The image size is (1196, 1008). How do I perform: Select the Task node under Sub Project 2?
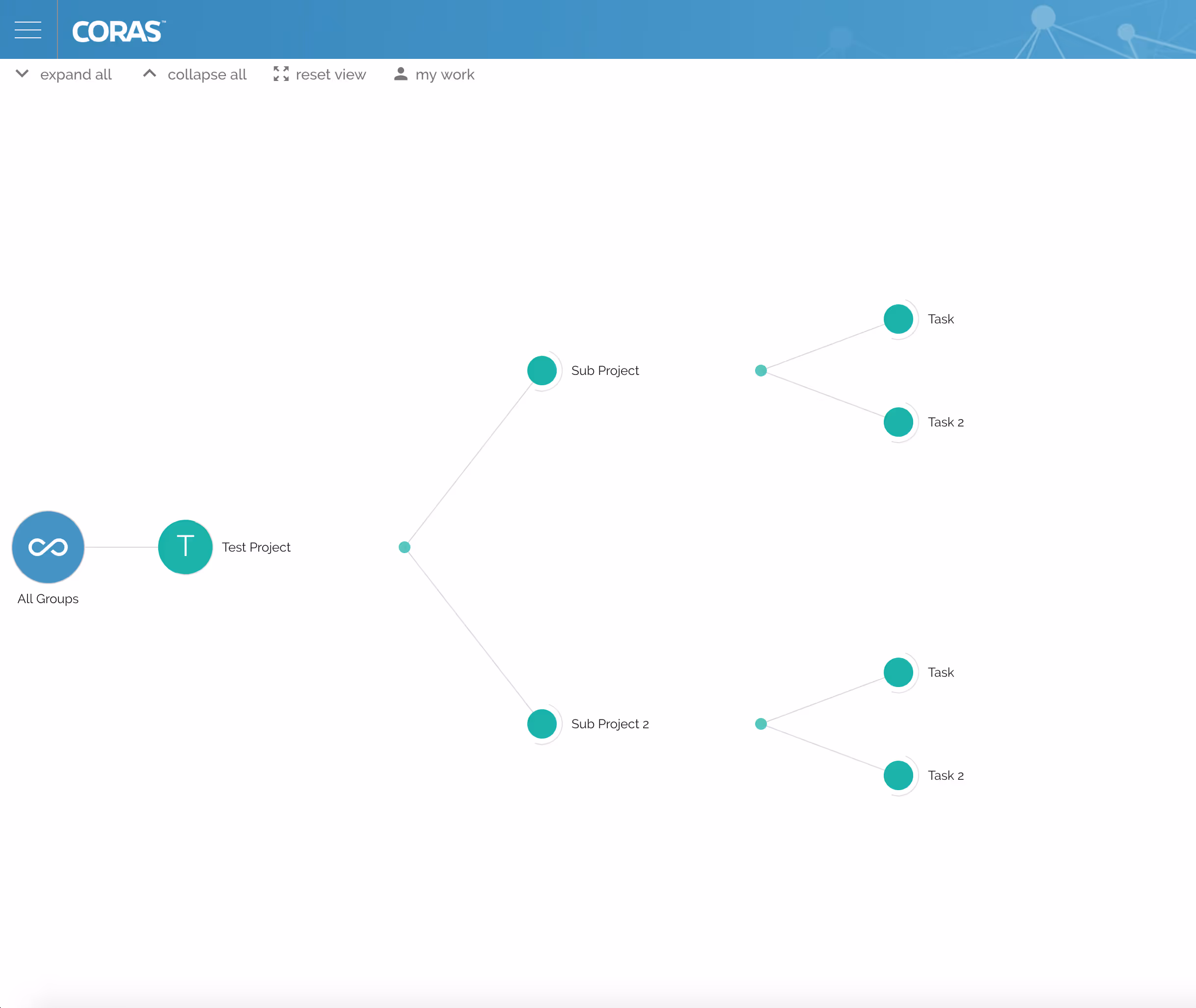897,672
